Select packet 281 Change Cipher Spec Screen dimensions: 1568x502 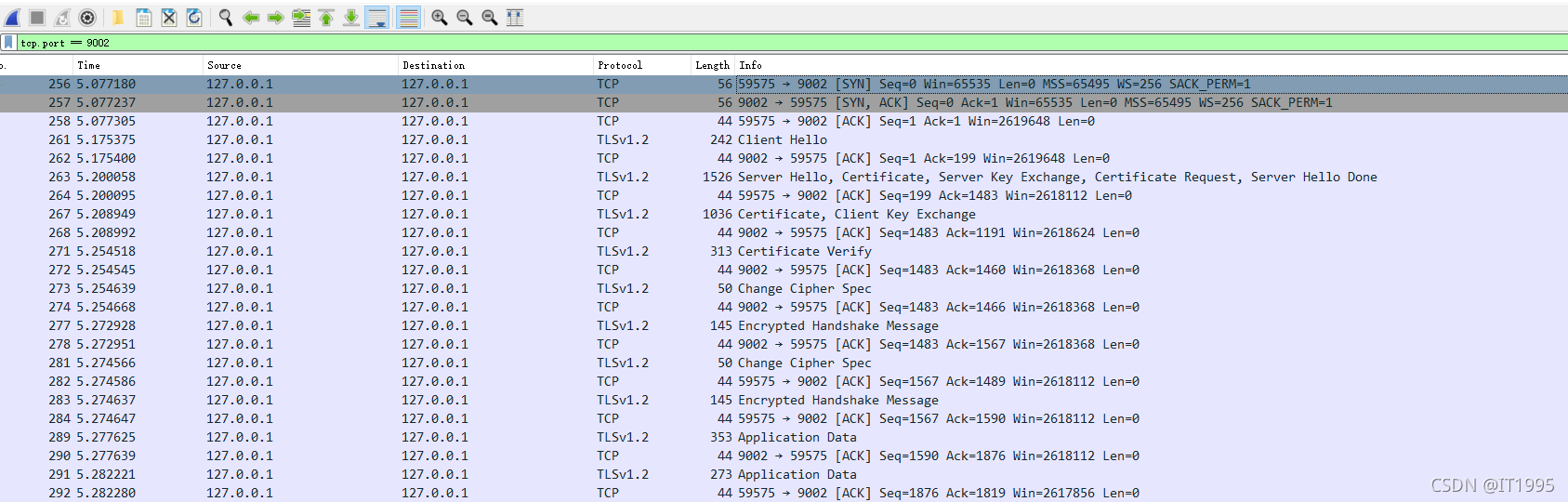coord(784,363)
